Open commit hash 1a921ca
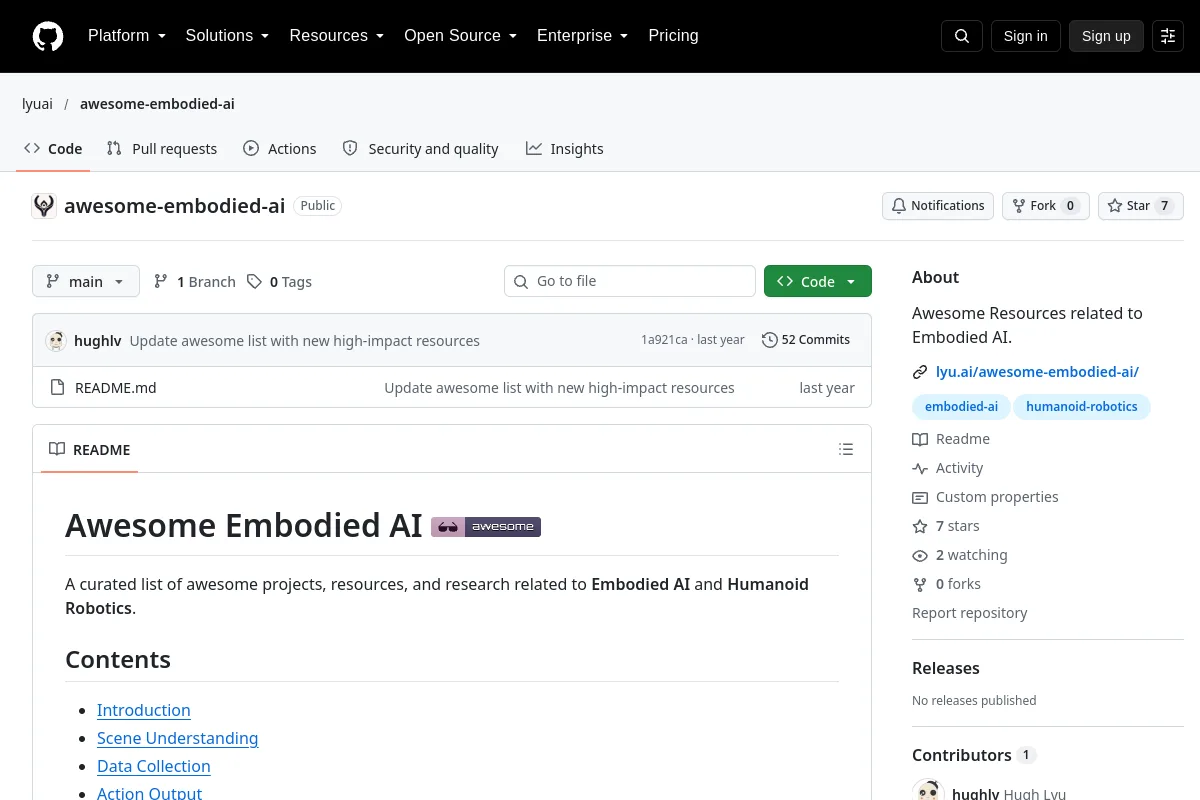 click(664, 340)
